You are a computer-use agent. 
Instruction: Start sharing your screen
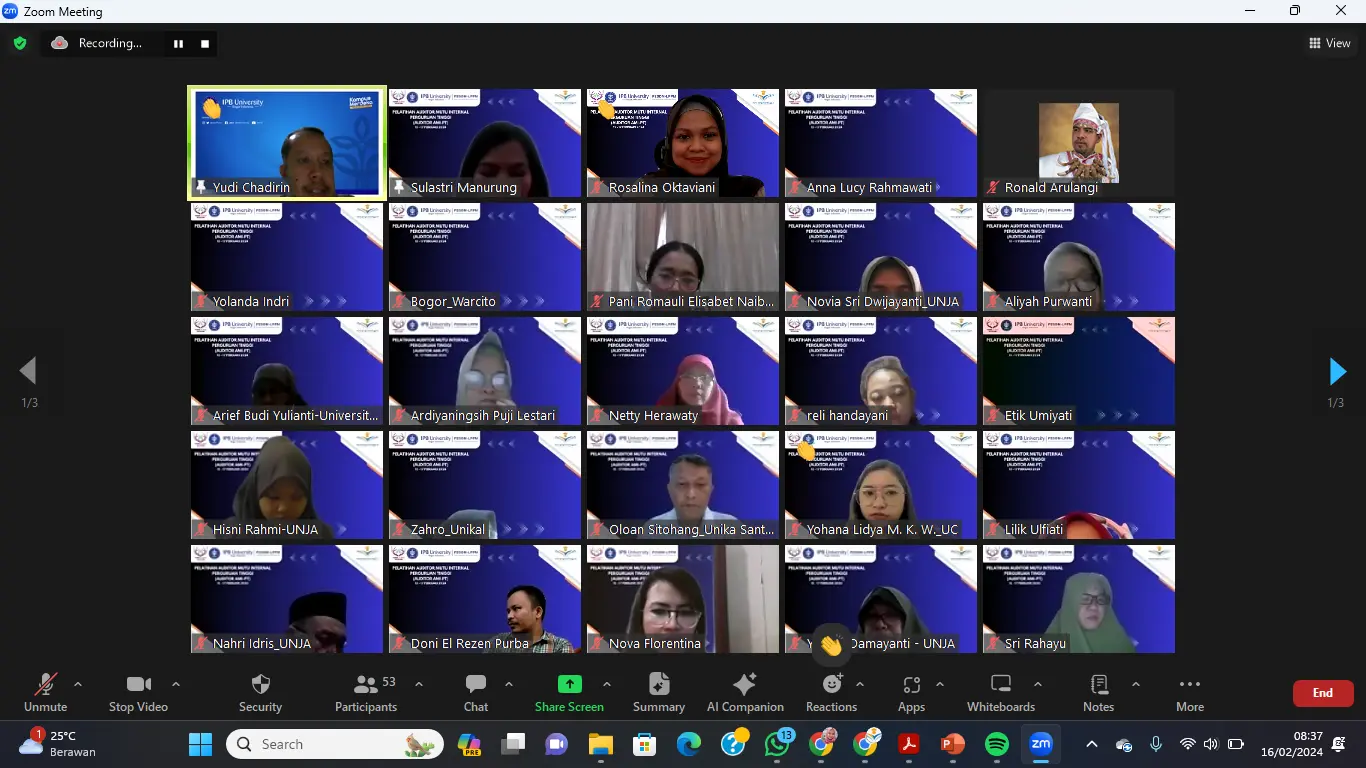tap(569, 692)
